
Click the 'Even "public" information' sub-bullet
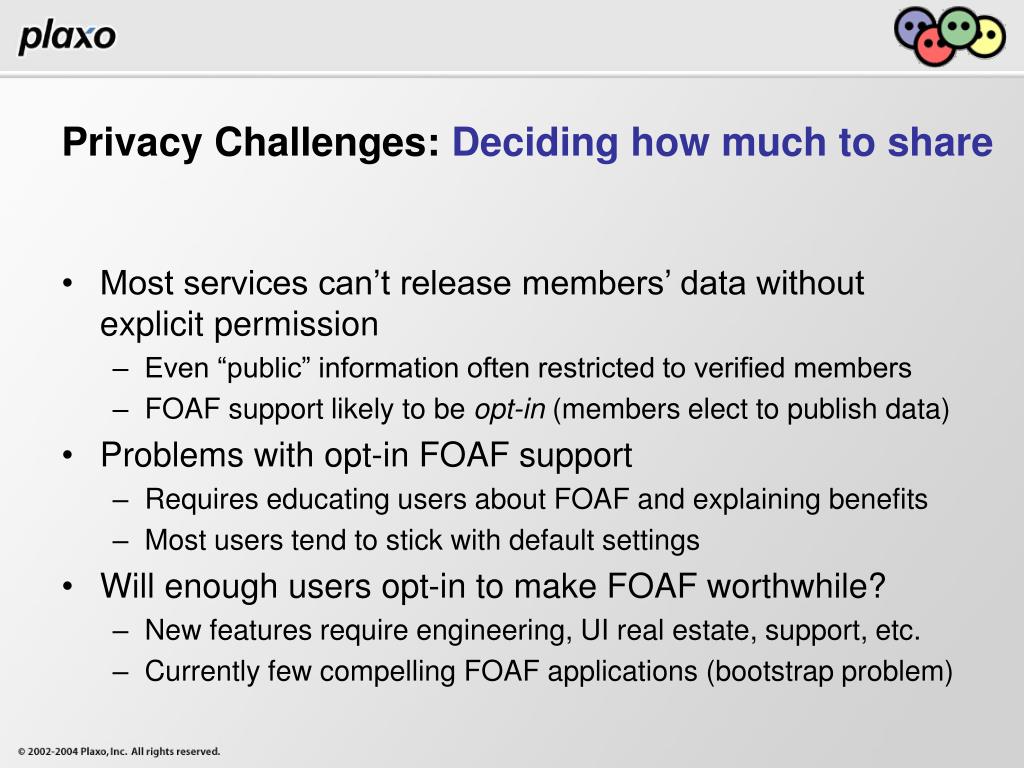[528, 368]
